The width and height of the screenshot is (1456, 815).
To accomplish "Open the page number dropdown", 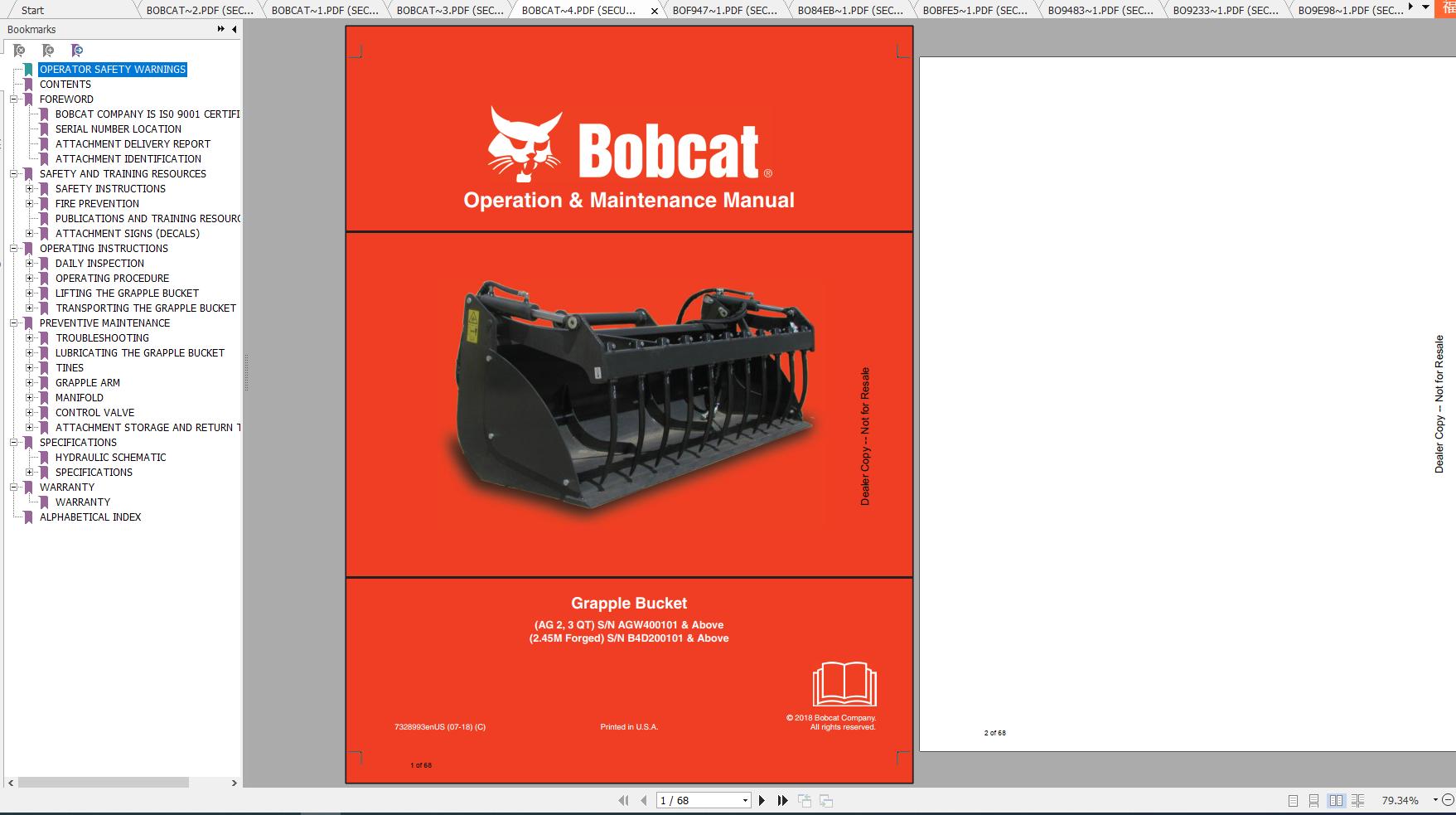I will [x=743, y=799].
